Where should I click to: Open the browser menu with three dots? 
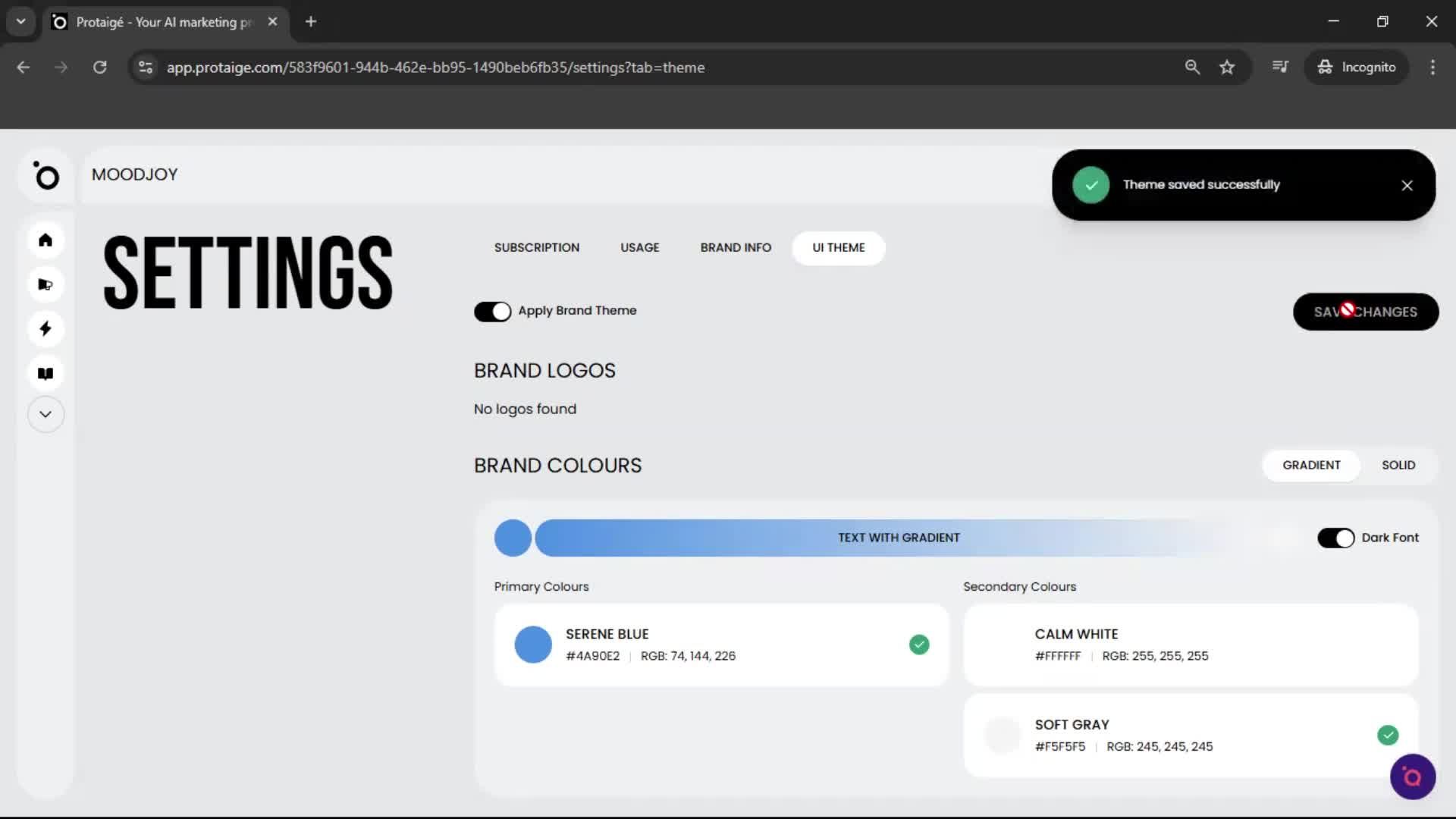point(1432,67)
